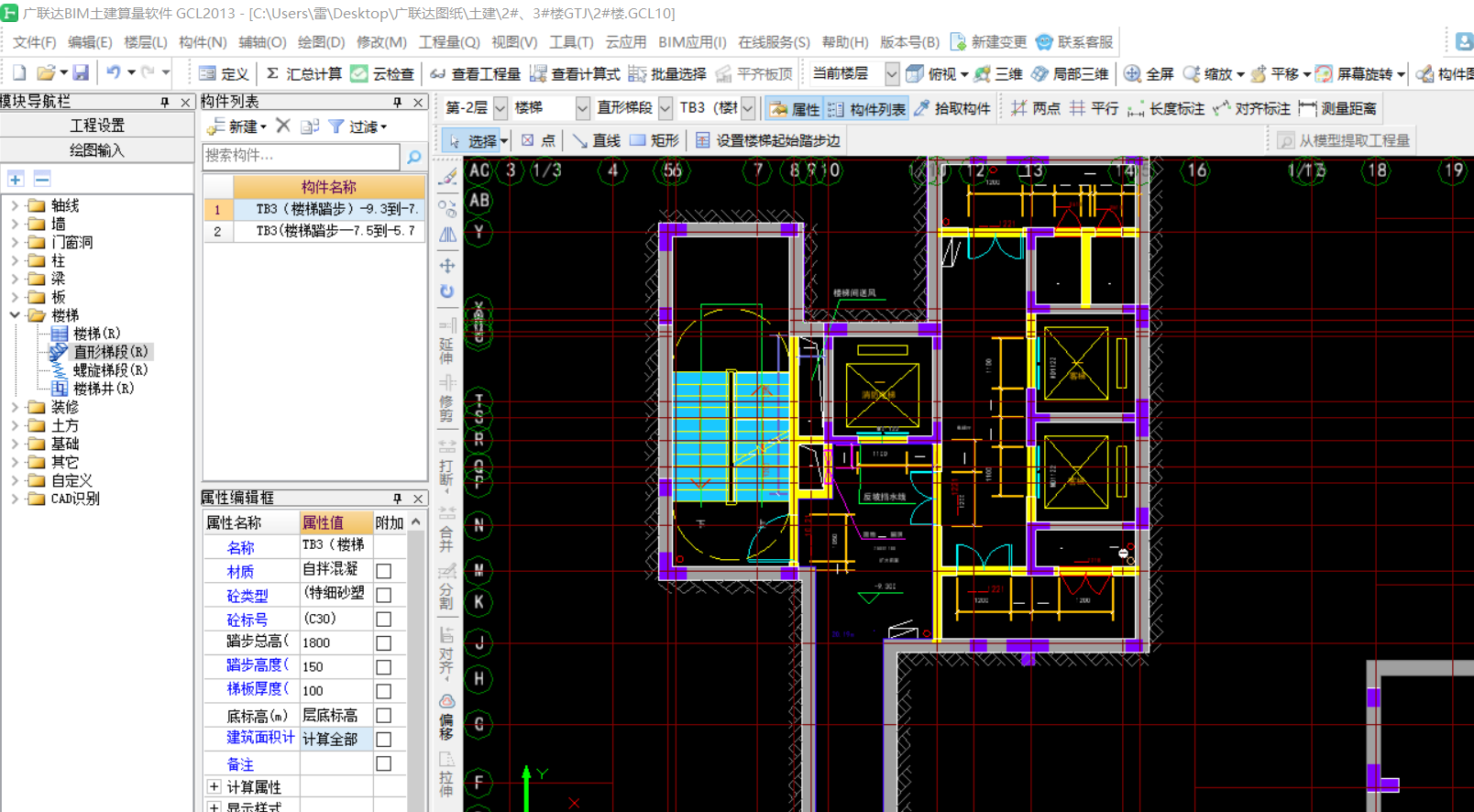The width and height of the screenshot is (1474, 812).
Task: Toggle the 属性 properties panel button
Action: [x=795, y=109]
